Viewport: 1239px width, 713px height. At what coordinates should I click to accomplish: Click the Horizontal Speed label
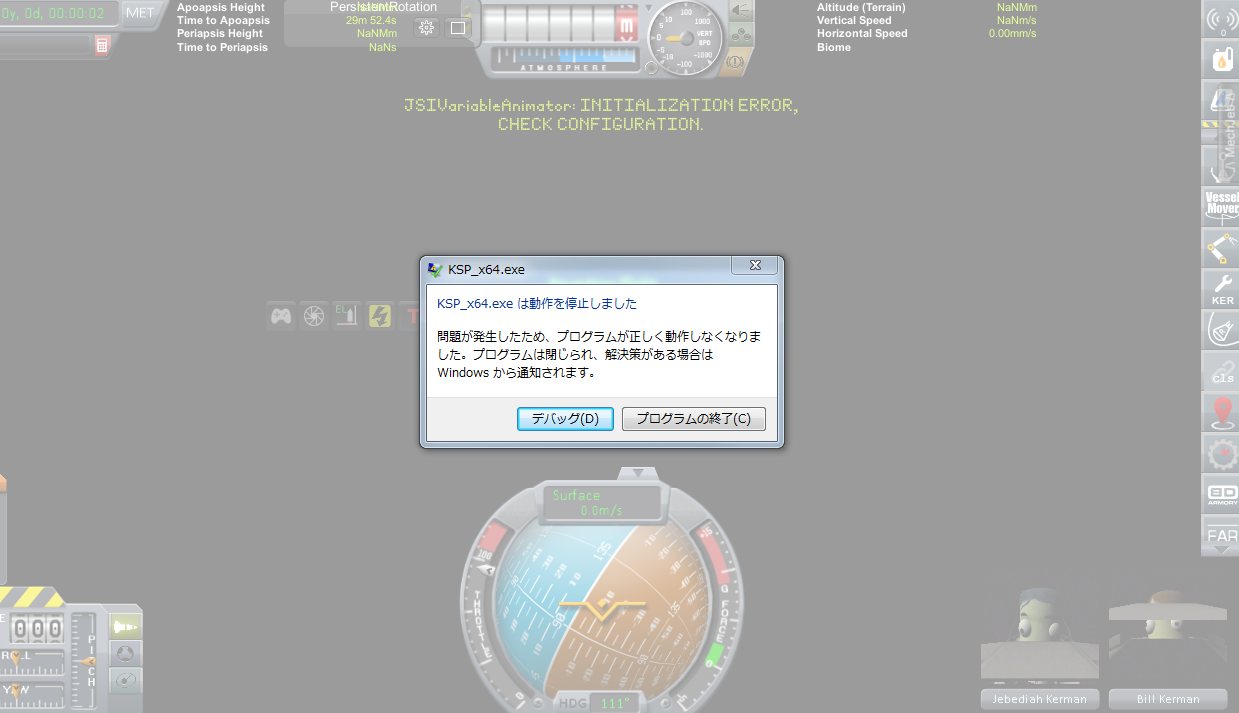click(x=862, y=33)
